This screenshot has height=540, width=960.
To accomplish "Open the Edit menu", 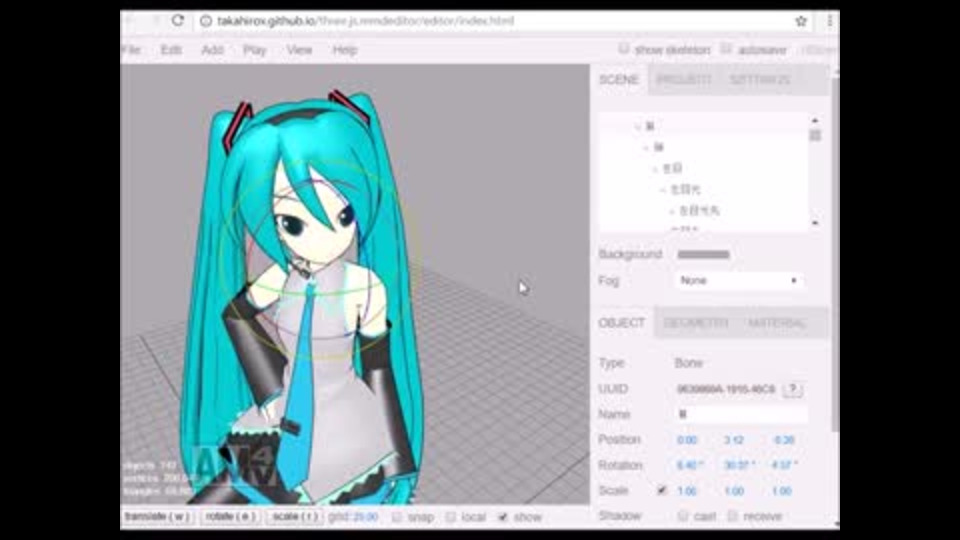I will [171, 50].
